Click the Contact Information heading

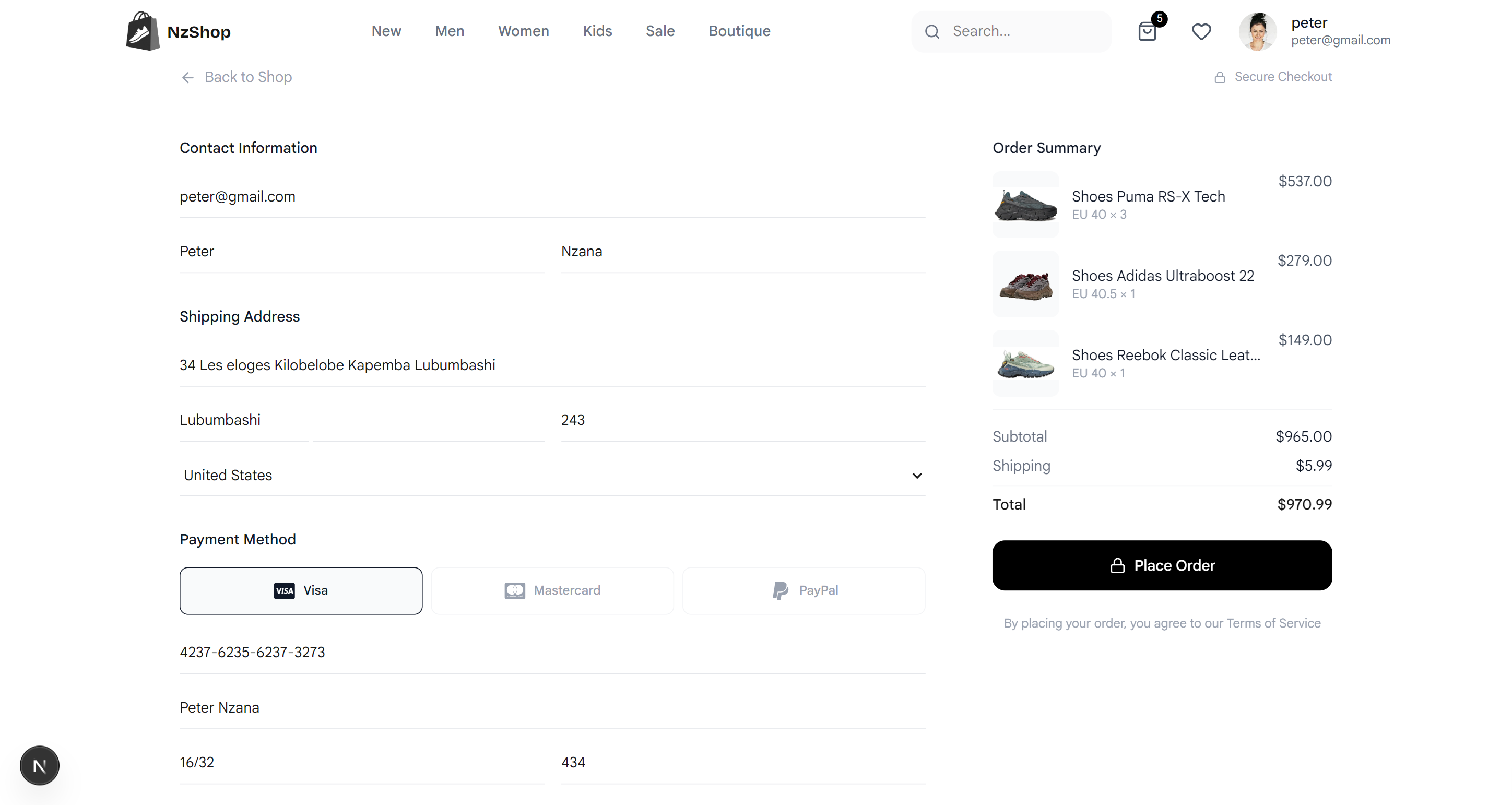coord(247,148)
